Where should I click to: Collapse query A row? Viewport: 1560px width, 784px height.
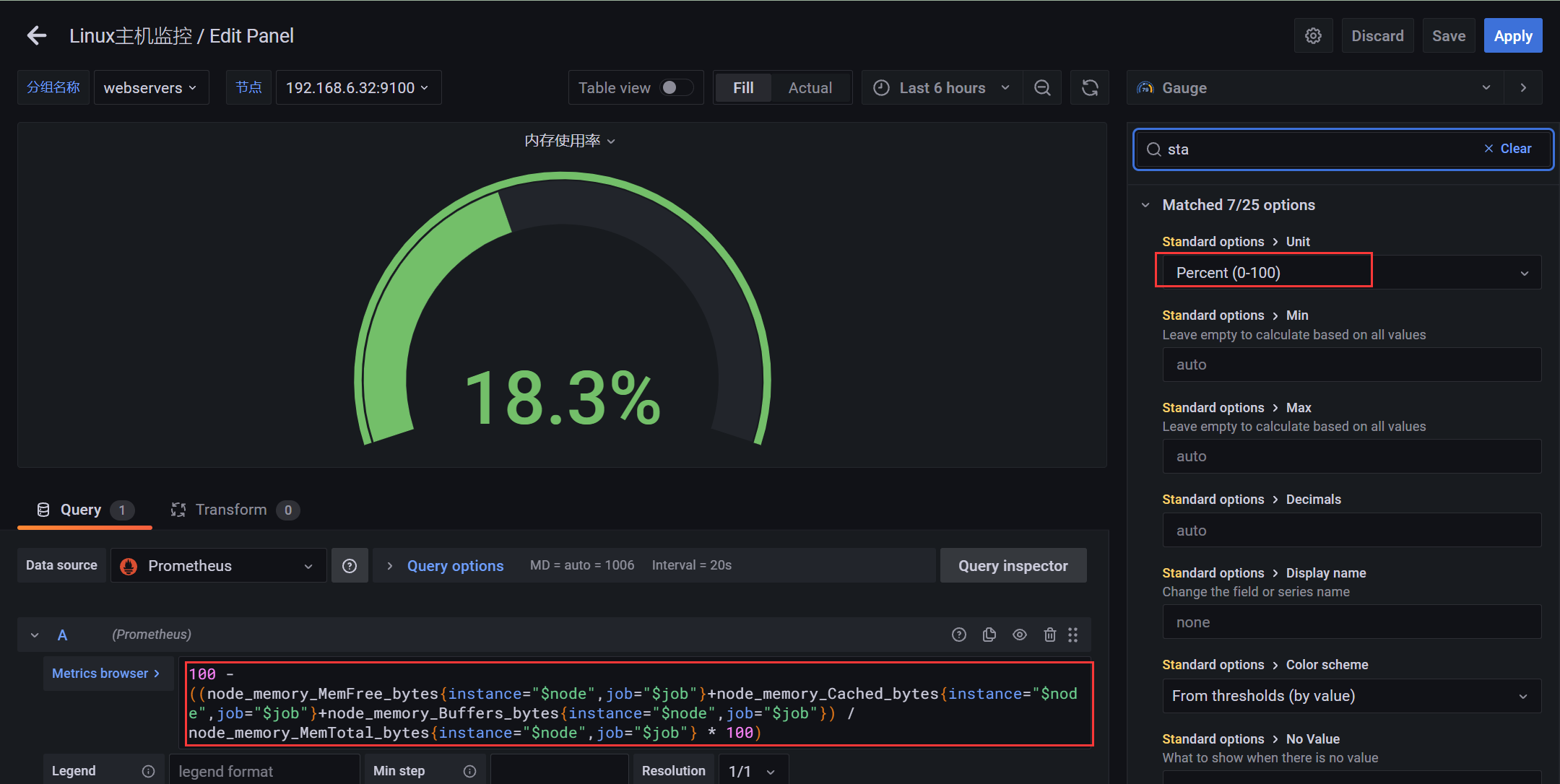click(35, 635)
